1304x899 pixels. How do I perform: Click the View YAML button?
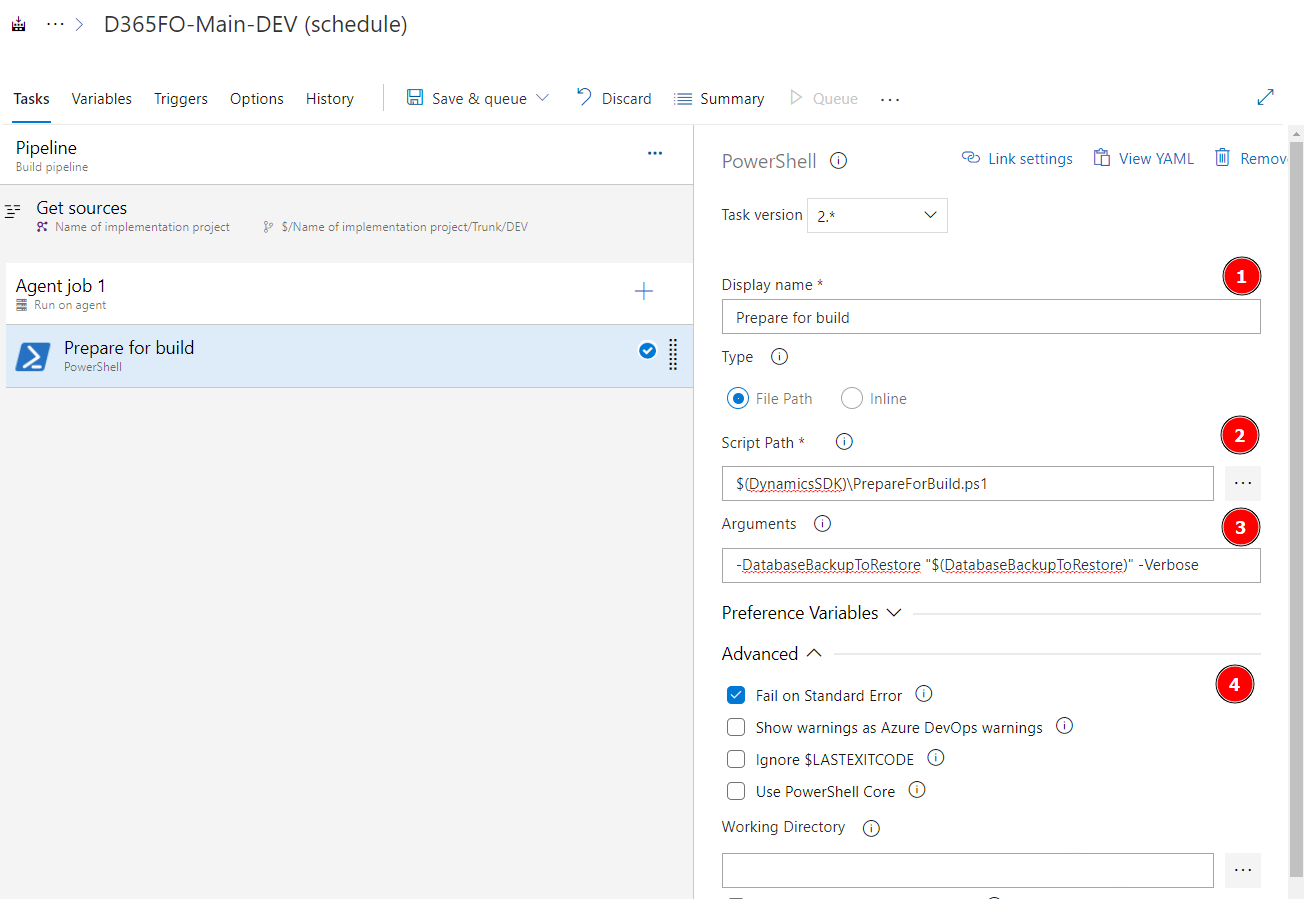(x=1143, y=158)
